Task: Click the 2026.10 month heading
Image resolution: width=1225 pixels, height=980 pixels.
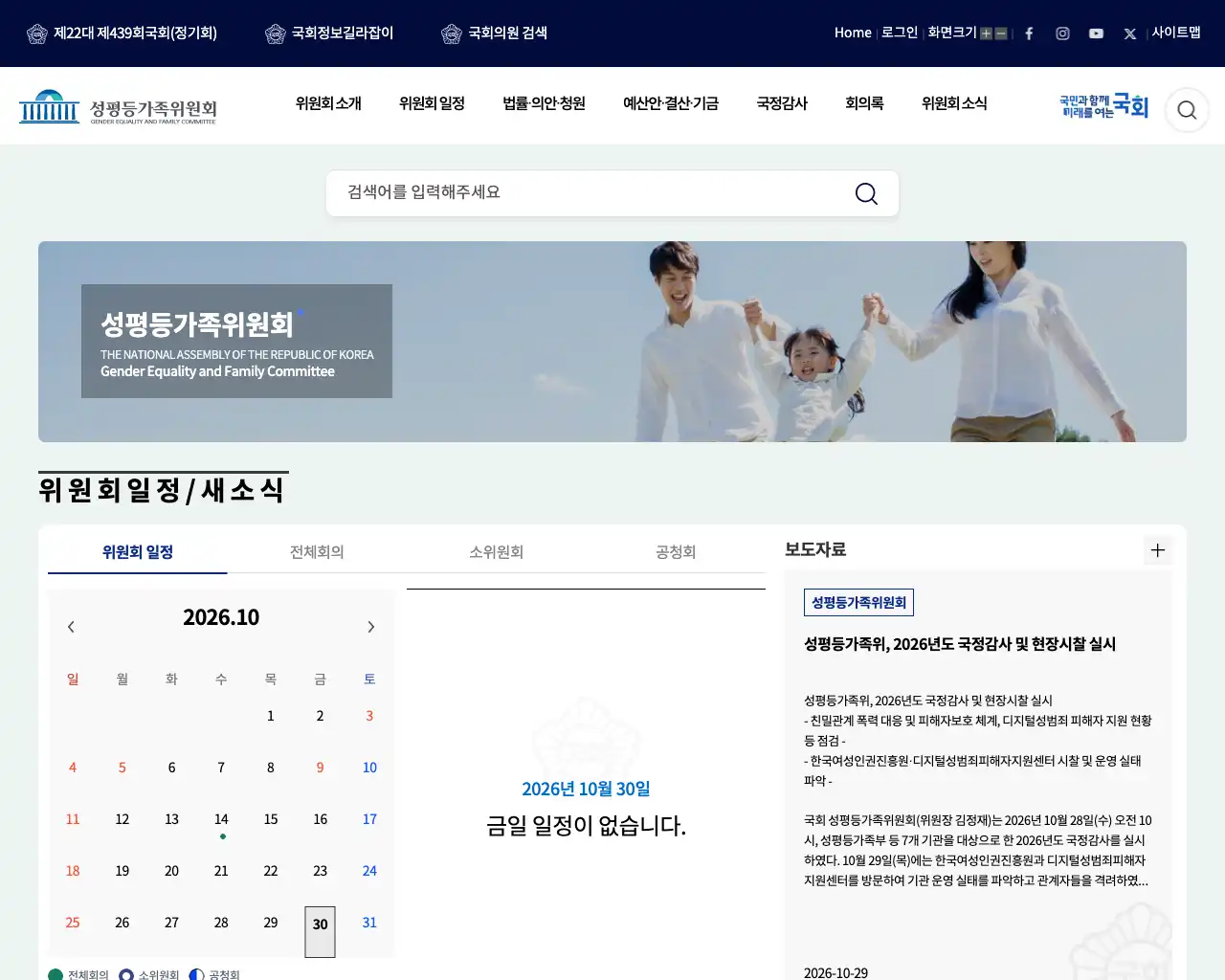Action: tap(221, 617)
